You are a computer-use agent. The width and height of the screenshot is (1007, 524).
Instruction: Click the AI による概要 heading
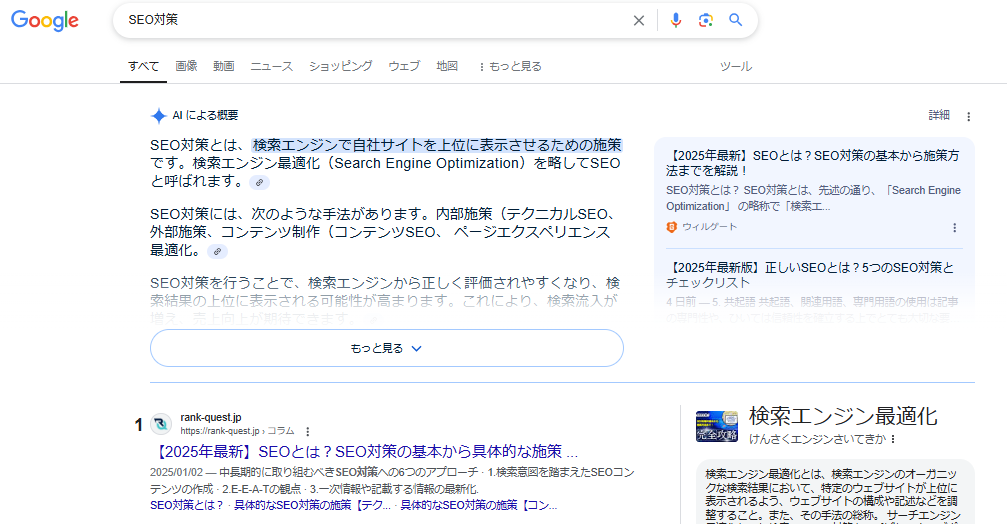[x=205, y=116]
